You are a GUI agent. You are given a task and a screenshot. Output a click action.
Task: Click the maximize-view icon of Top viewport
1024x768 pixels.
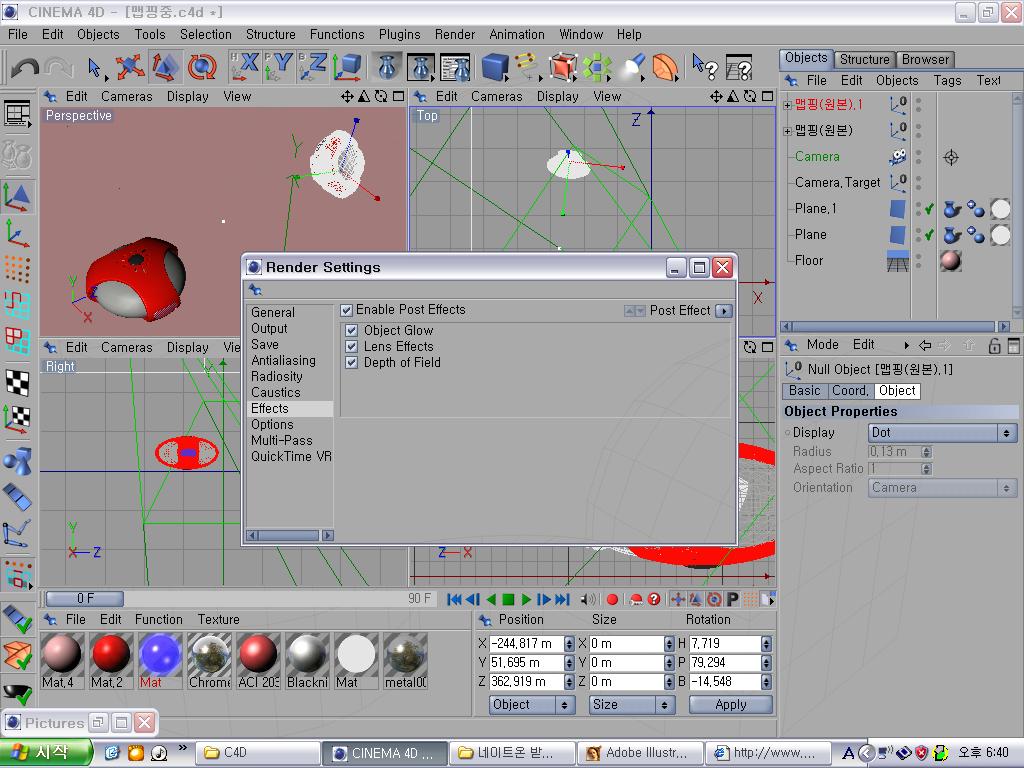(768, 97)
